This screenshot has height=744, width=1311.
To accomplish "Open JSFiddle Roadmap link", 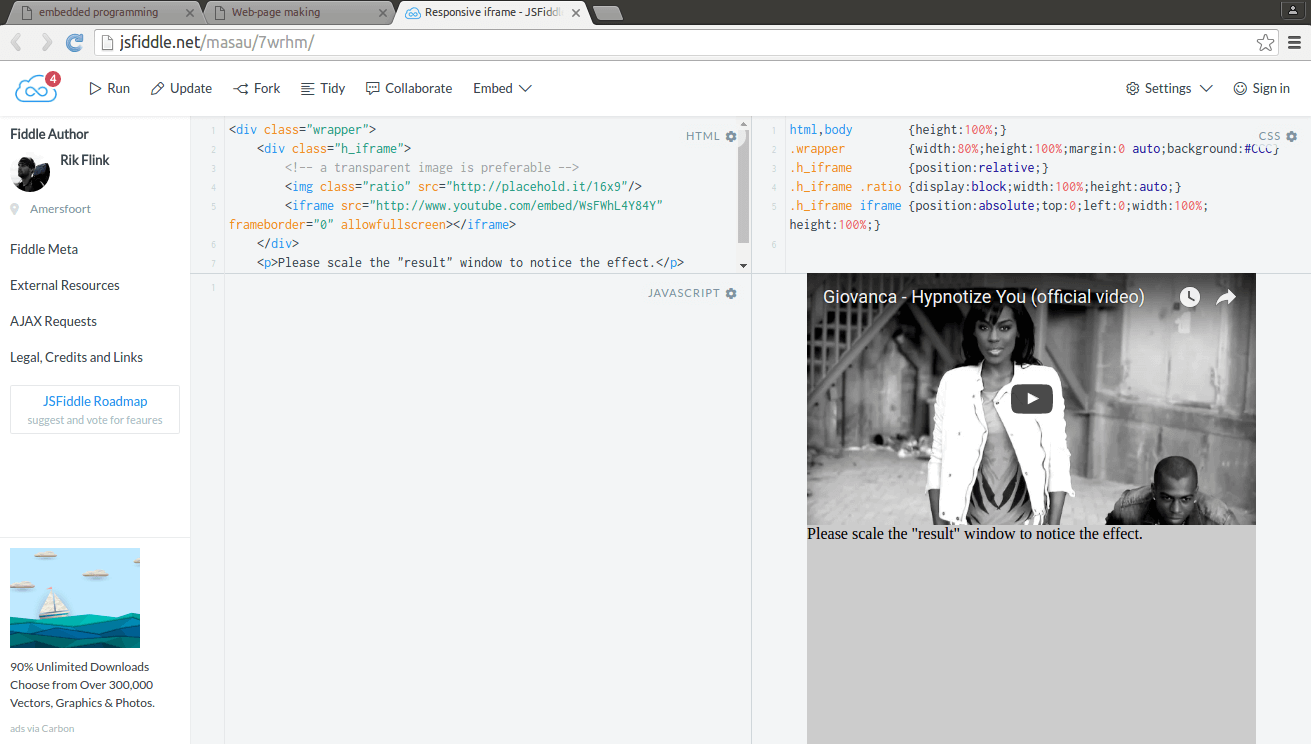I will (95, 401).
